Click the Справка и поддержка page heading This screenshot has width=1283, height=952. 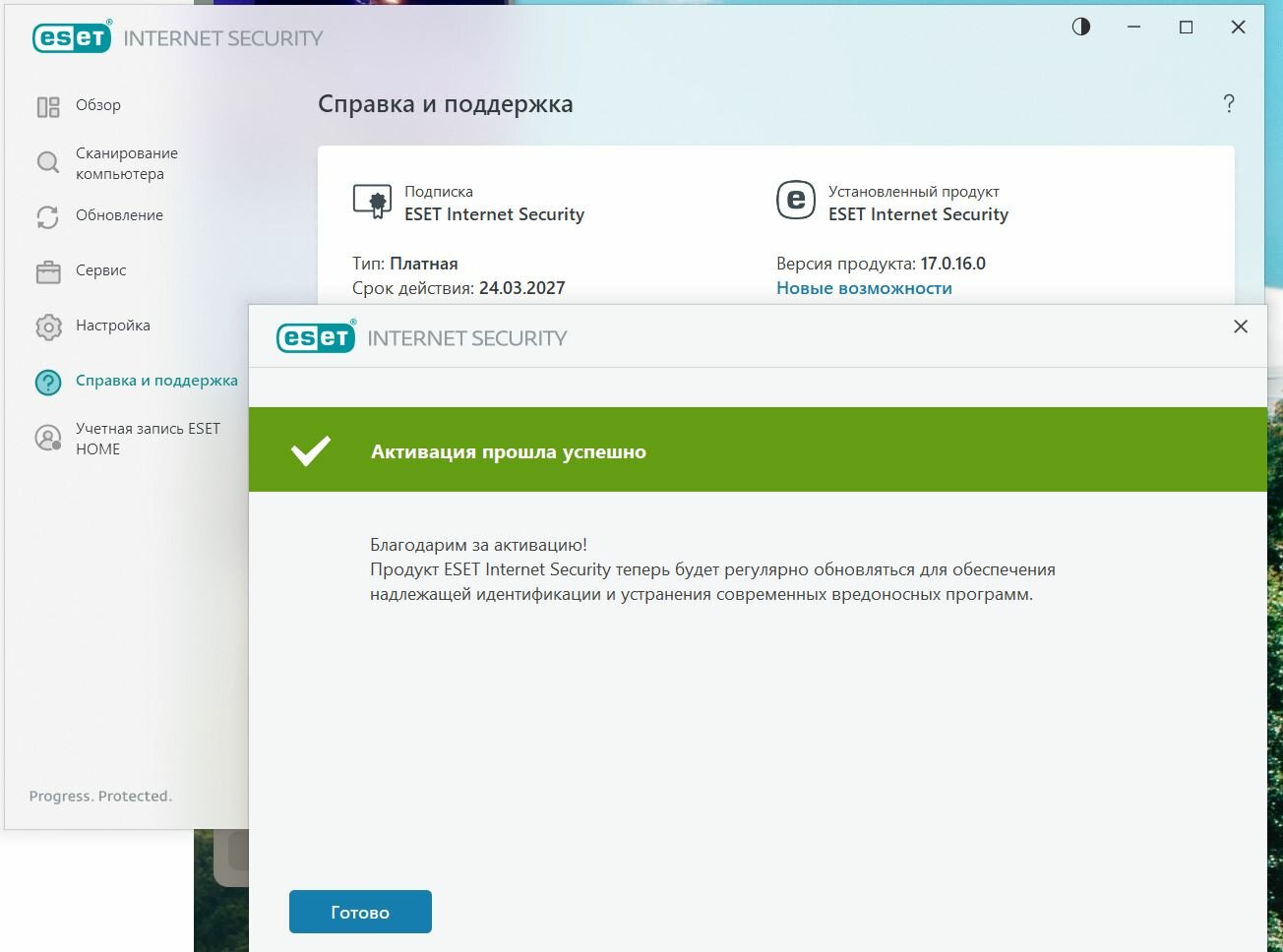[446, 104]
